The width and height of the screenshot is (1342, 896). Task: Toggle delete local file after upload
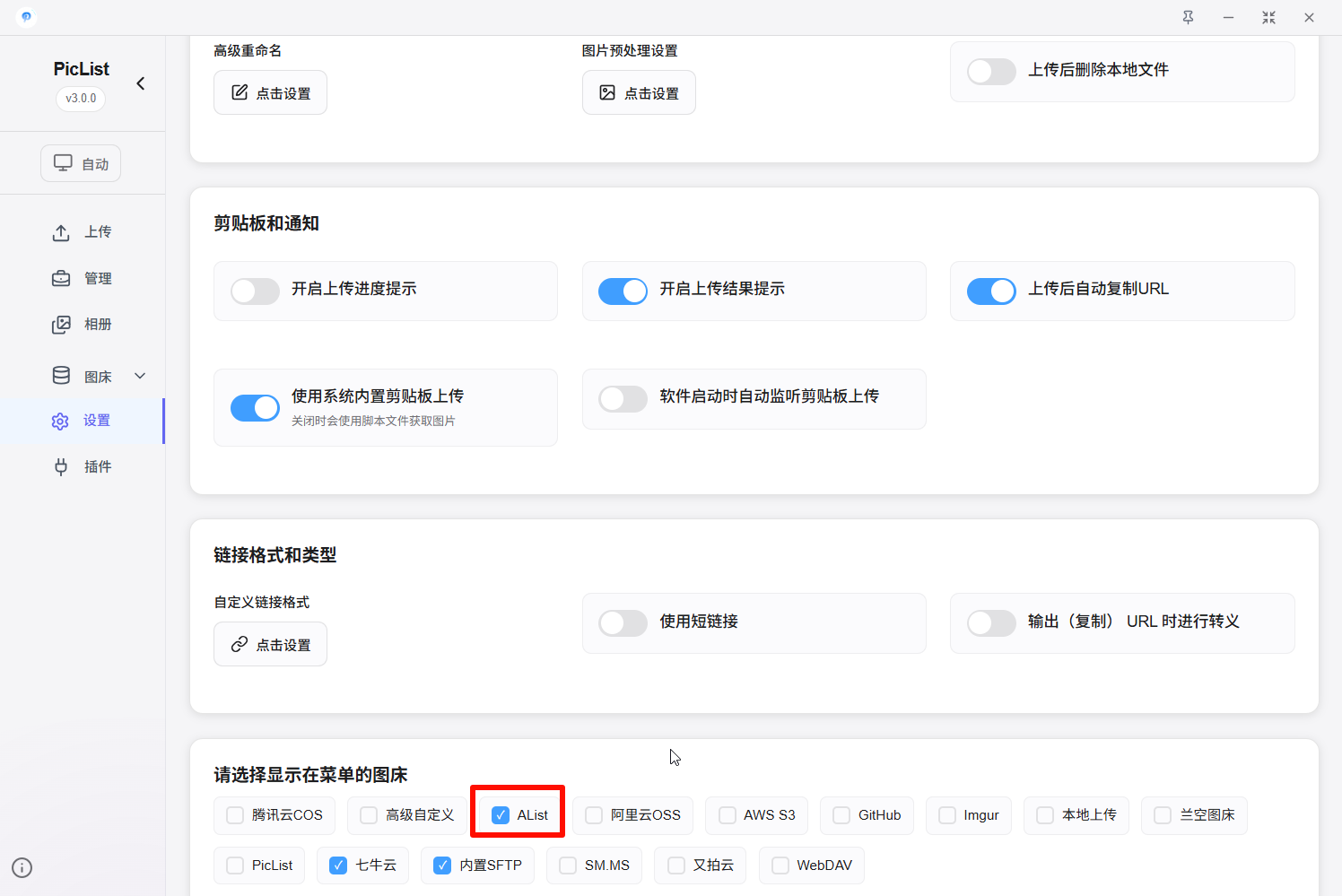(991, 72)
